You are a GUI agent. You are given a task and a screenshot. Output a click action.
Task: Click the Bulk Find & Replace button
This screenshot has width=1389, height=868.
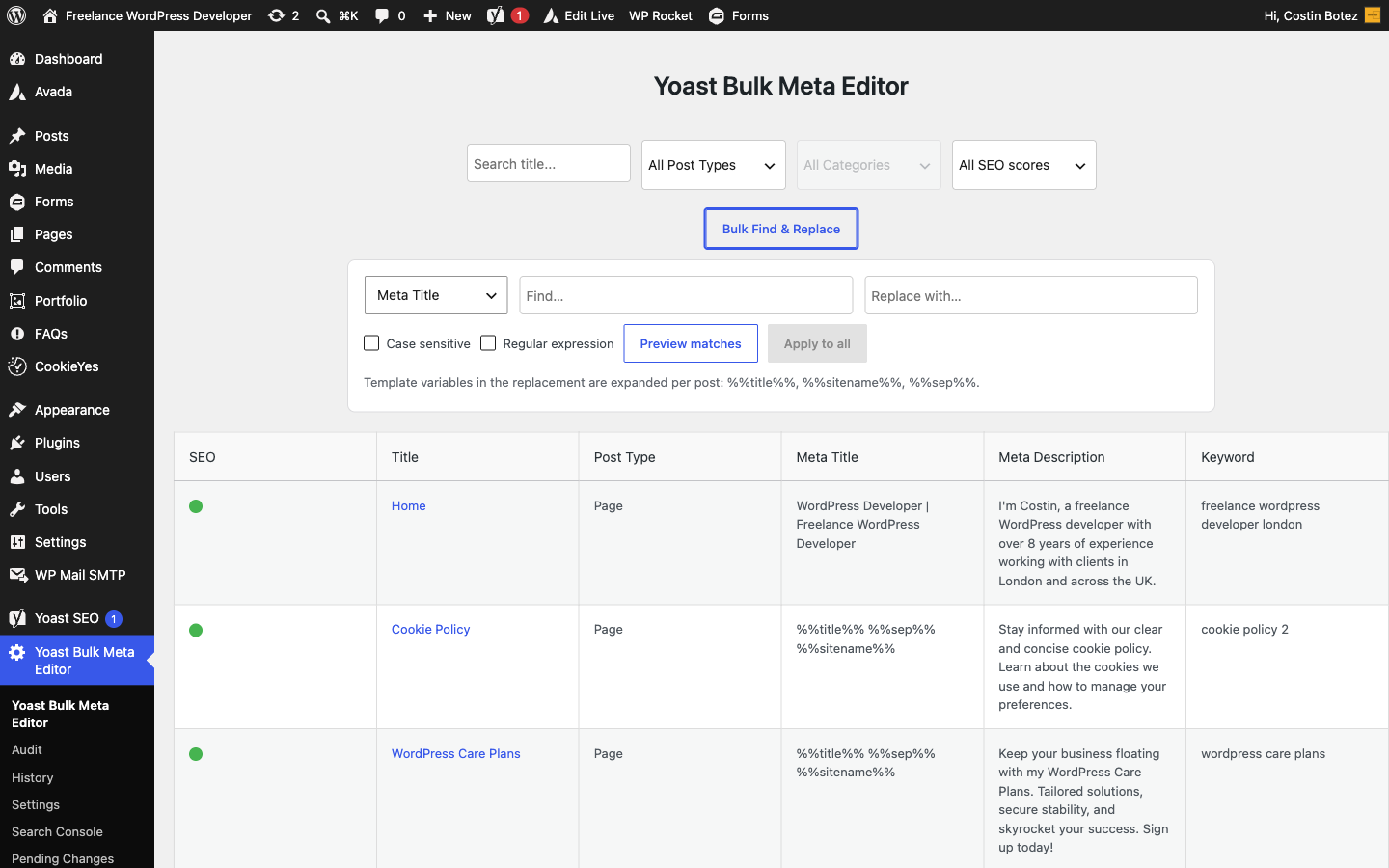(x=781, y=229)
